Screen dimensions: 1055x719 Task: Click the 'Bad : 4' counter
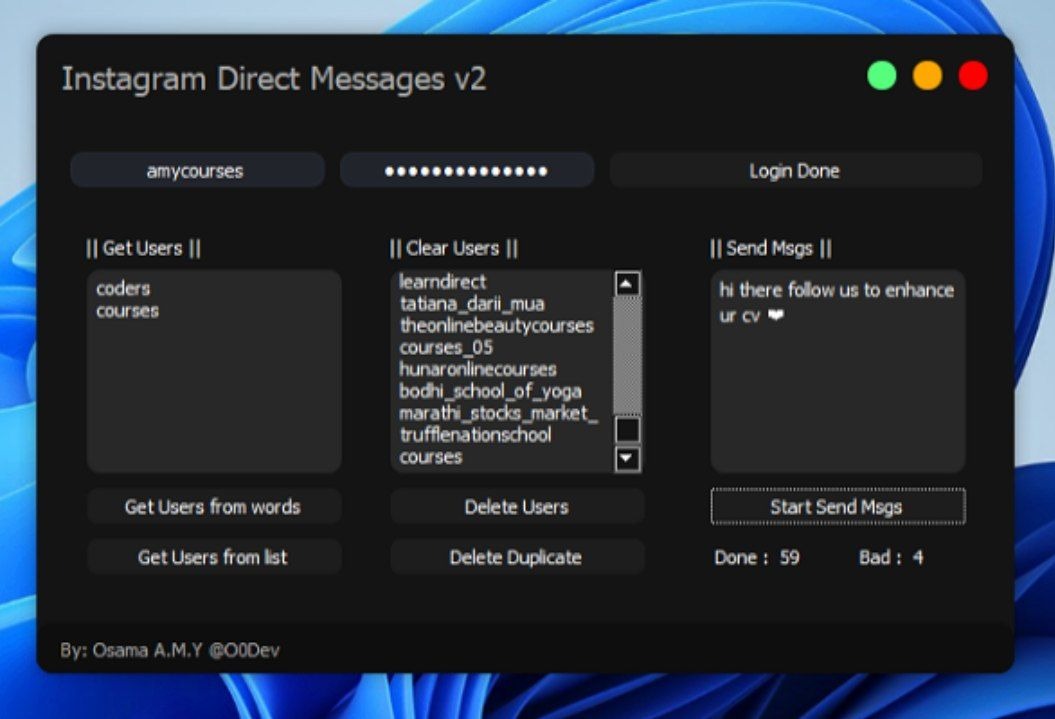point(891,558)
